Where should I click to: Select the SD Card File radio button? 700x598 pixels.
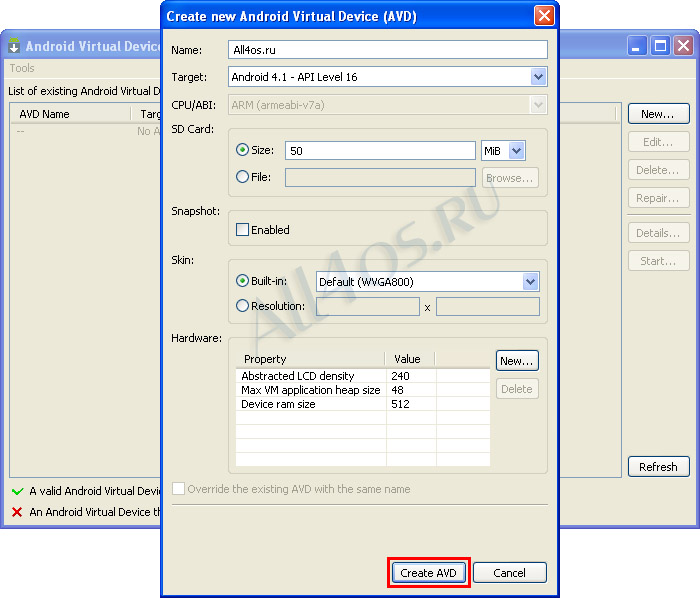242,177
